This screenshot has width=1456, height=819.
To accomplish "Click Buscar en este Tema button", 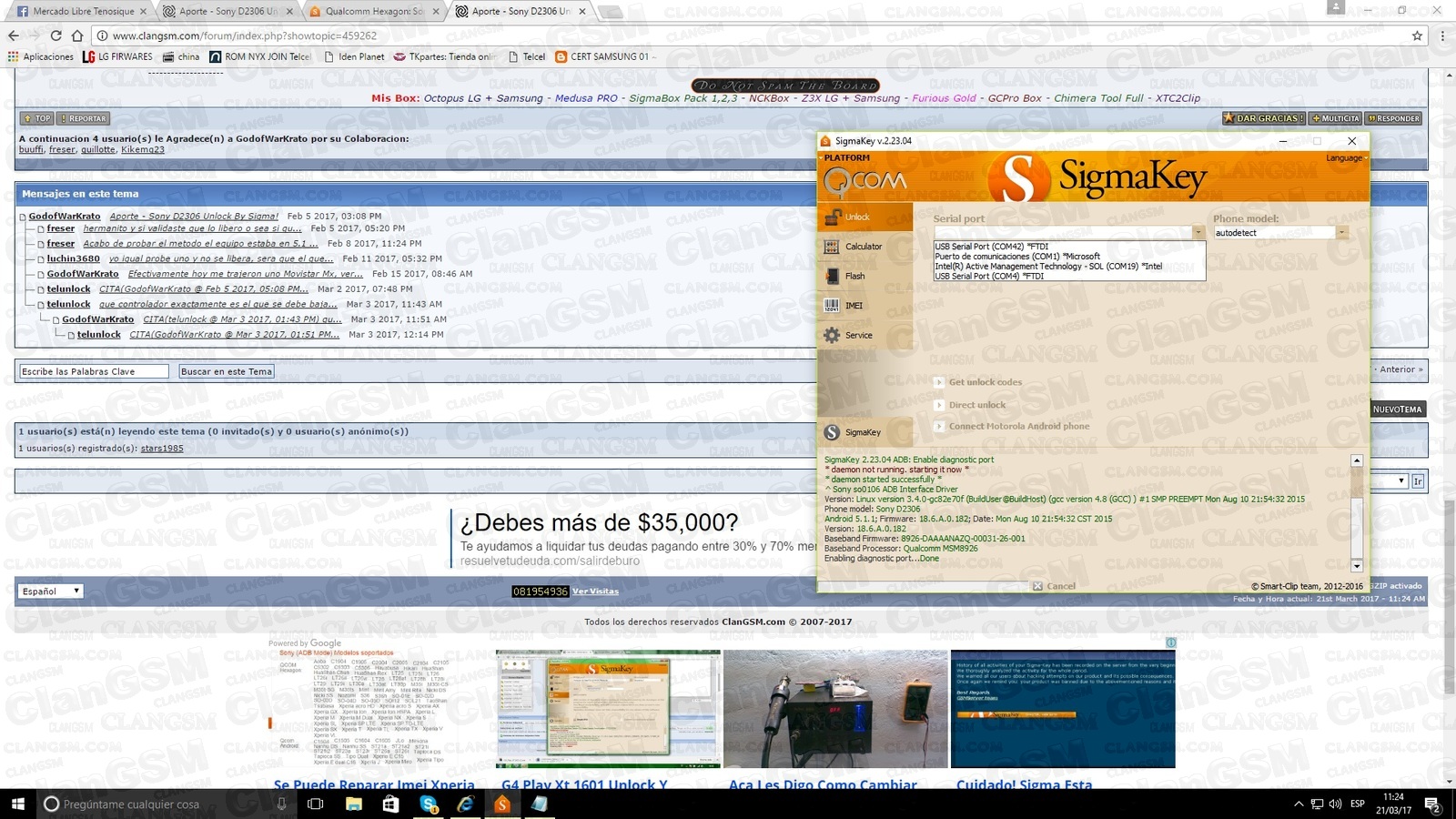I will [x=226, y=371].
